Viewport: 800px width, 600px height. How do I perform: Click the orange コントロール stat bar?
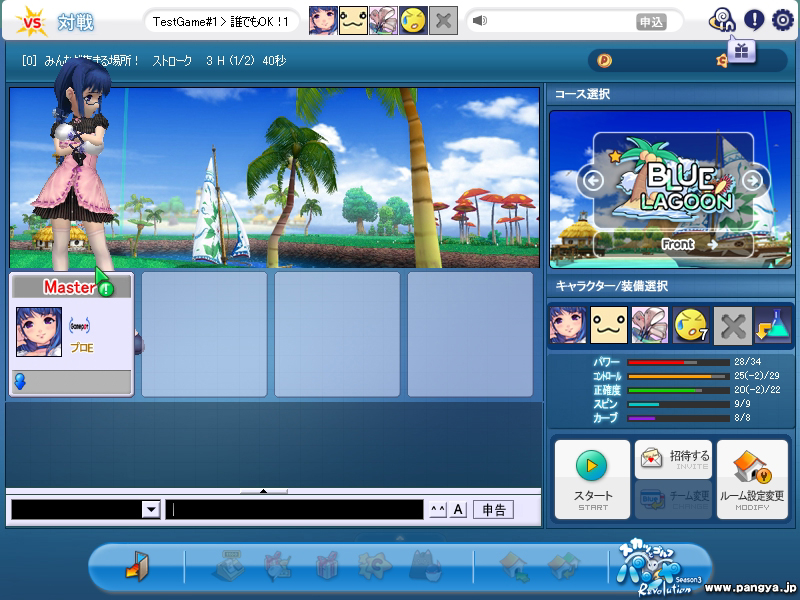679,377
